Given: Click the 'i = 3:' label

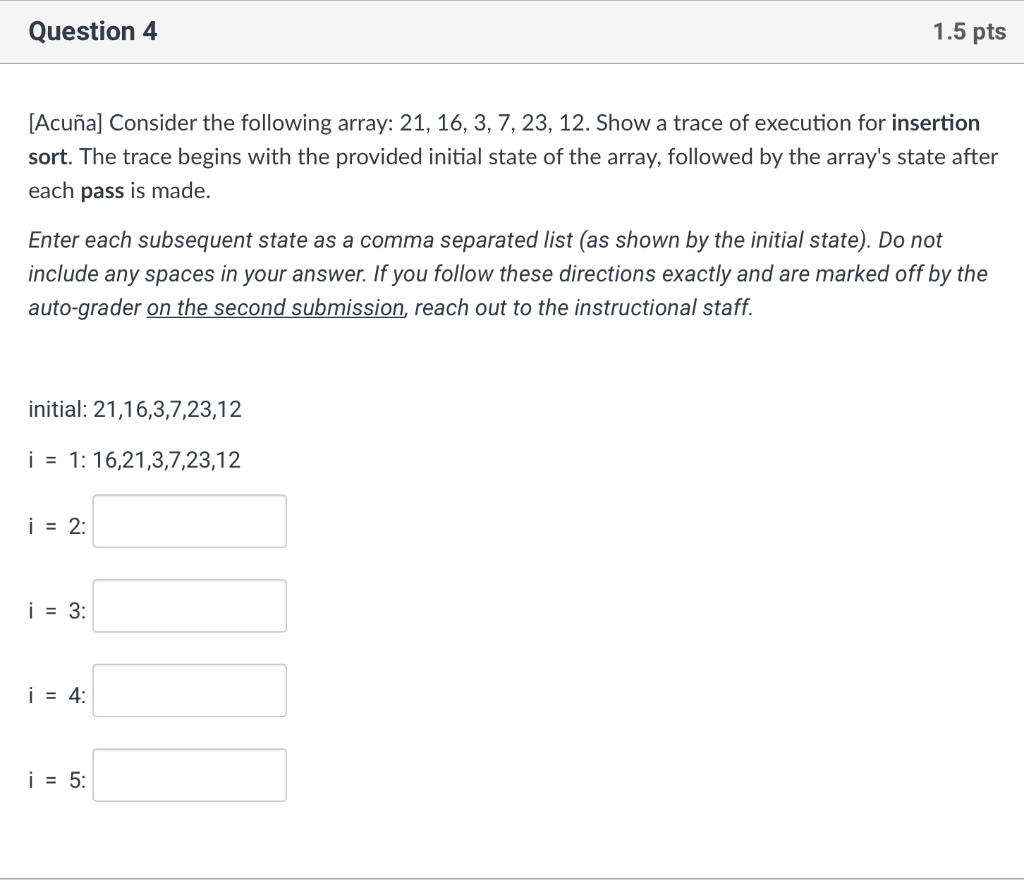Looking at the screenshot, I should 57,611.
